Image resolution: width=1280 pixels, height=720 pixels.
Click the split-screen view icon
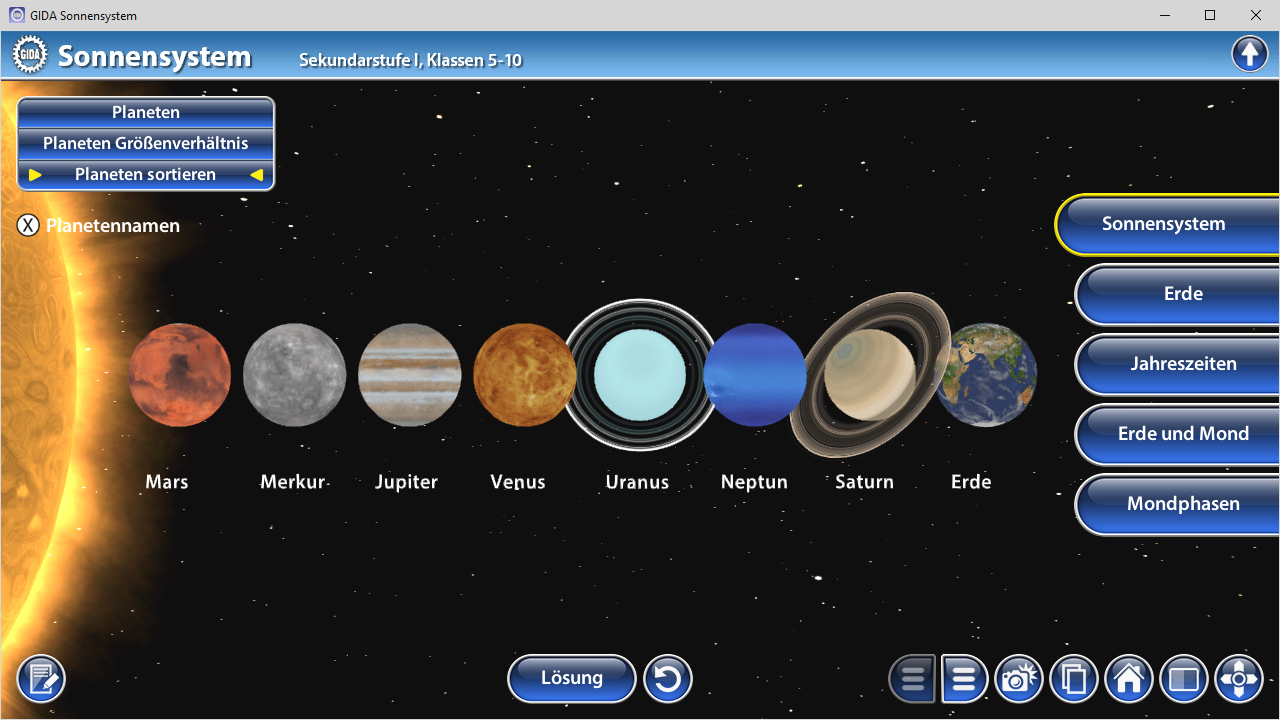coord(1184,680)
